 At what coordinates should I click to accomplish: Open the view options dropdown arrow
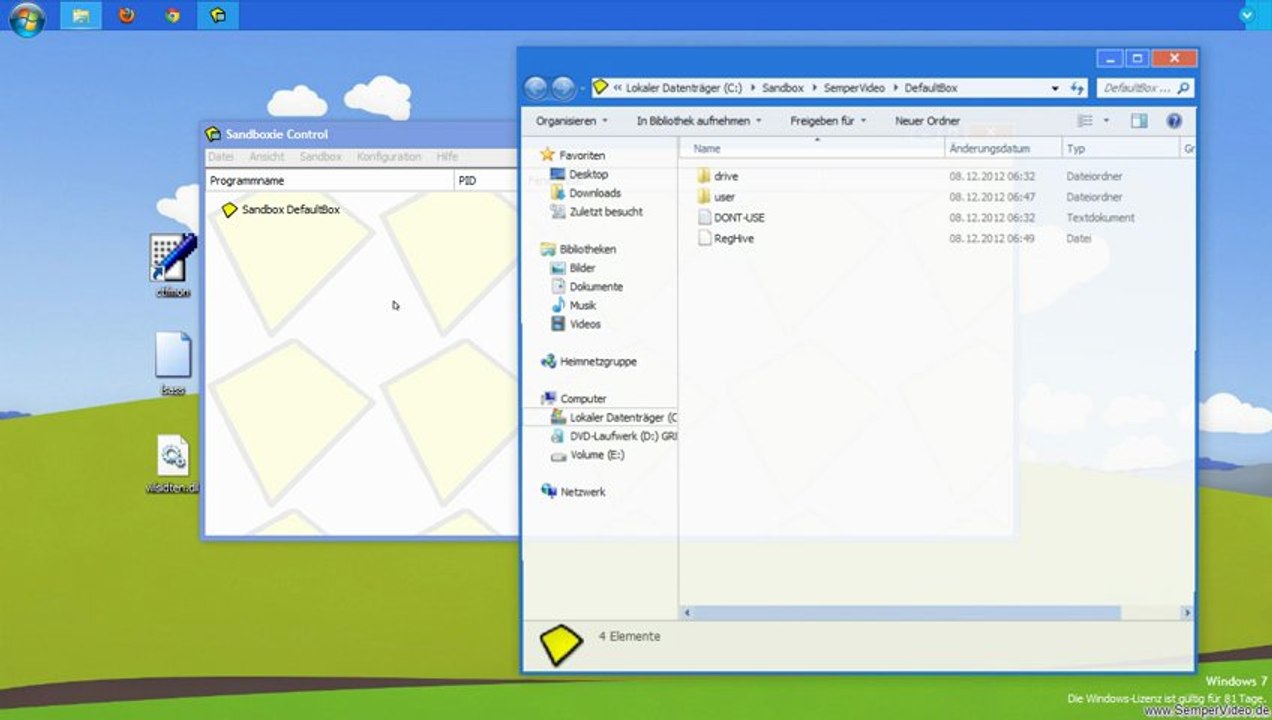[x=1106, y=121]
